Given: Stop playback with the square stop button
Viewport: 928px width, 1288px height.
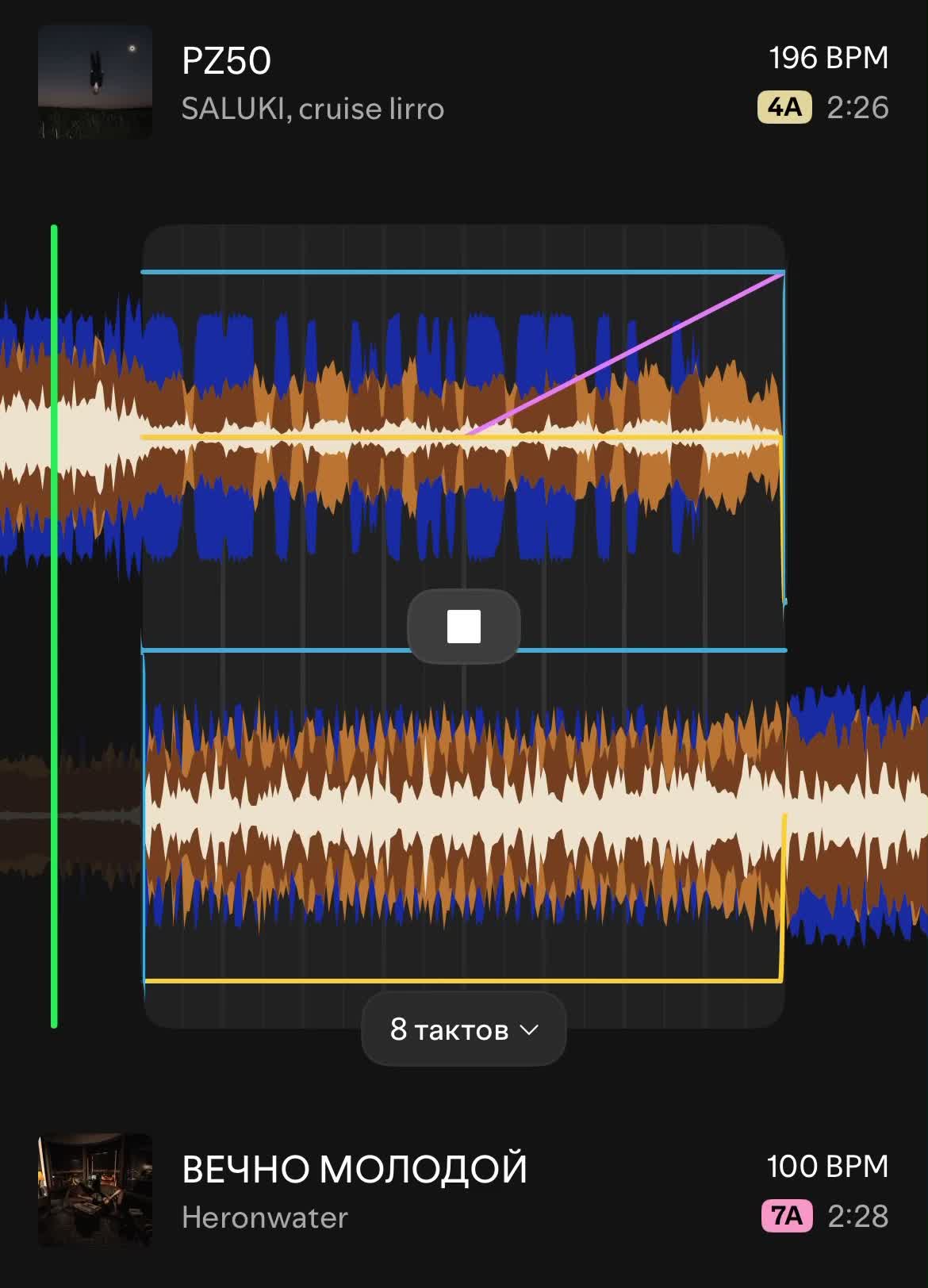Looking at the screenshot, I should tap(464, 627).
